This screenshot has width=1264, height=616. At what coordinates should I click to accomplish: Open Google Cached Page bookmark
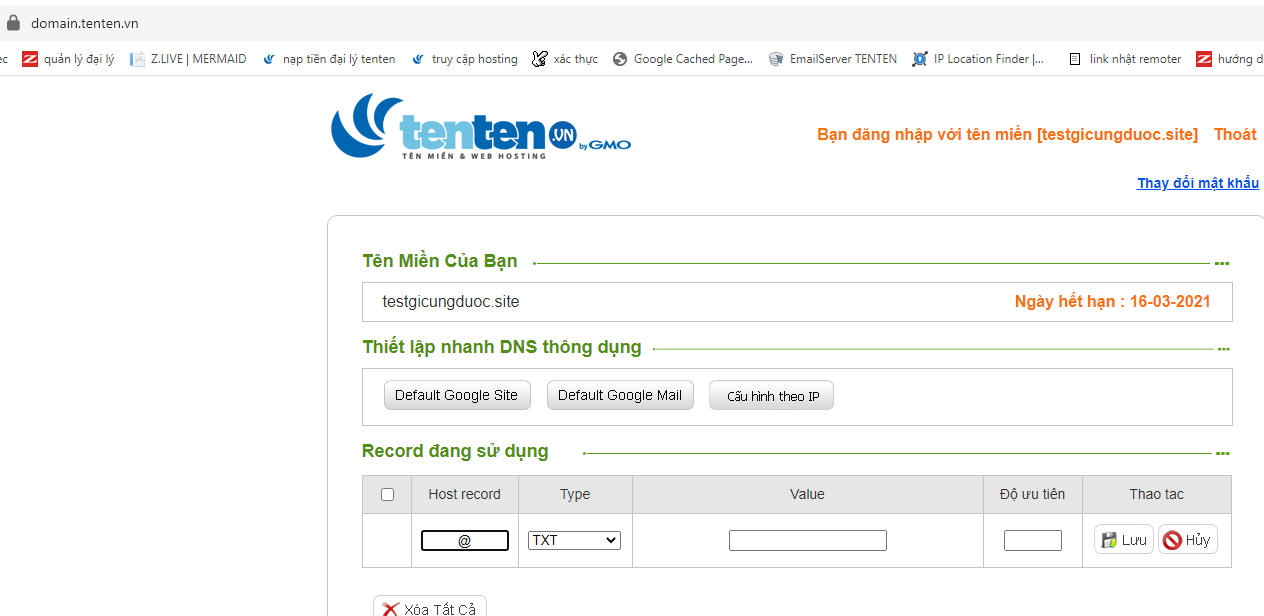click(x=683, y=59)
